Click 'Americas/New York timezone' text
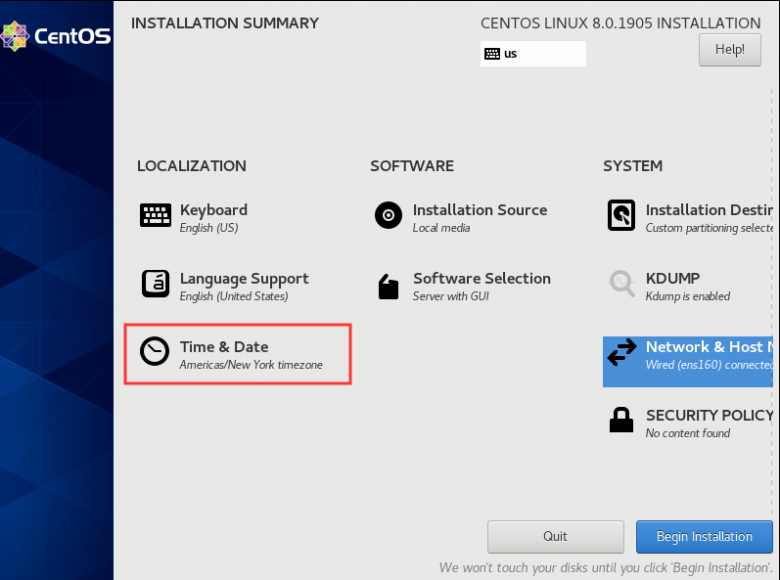Viewport: 780px width, 580px height. (251, 365)
